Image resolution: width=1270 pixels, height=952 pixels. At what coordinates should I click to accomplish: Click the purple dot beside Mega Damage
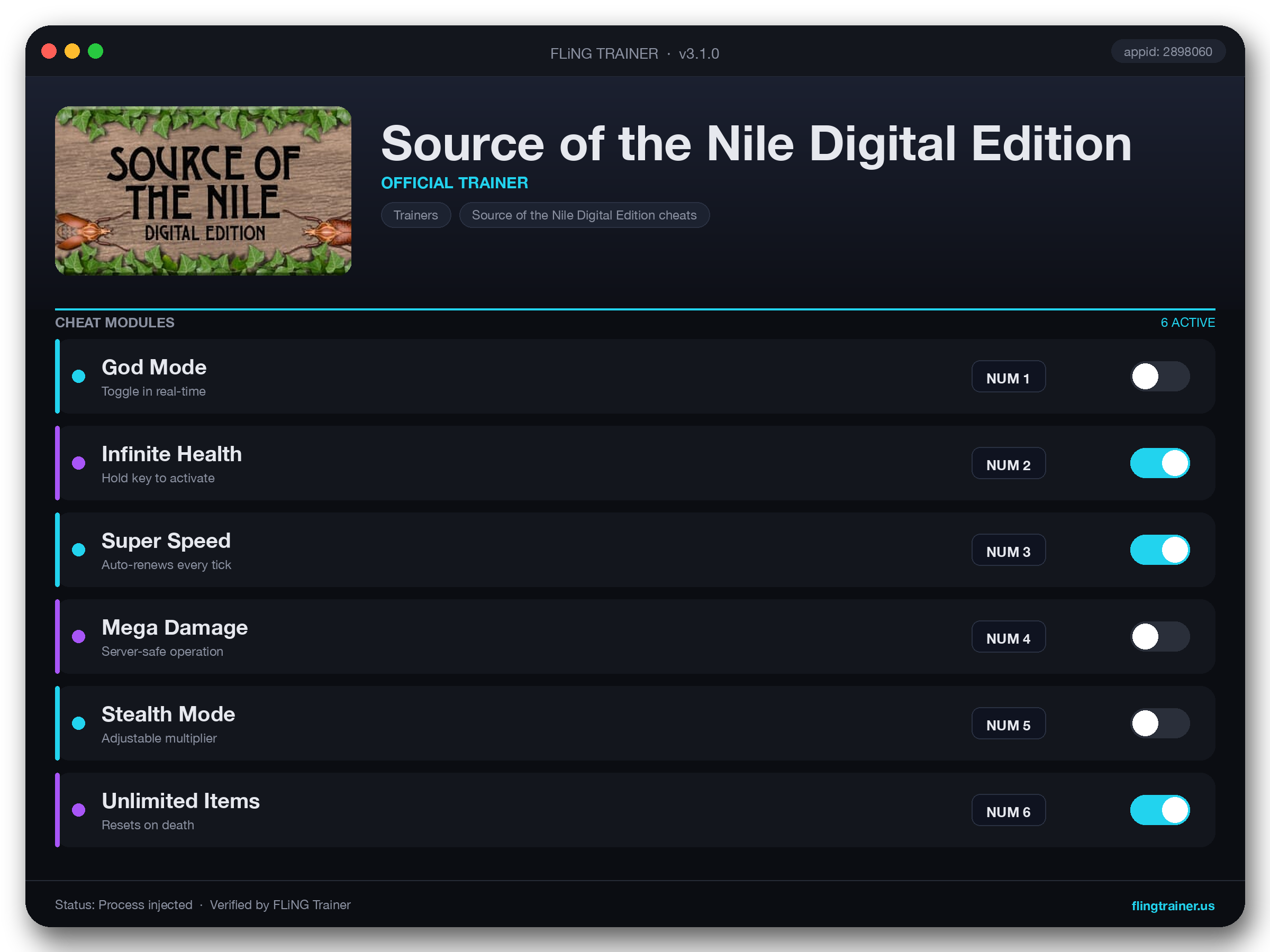pyautogui.click(x=79, y=636)
